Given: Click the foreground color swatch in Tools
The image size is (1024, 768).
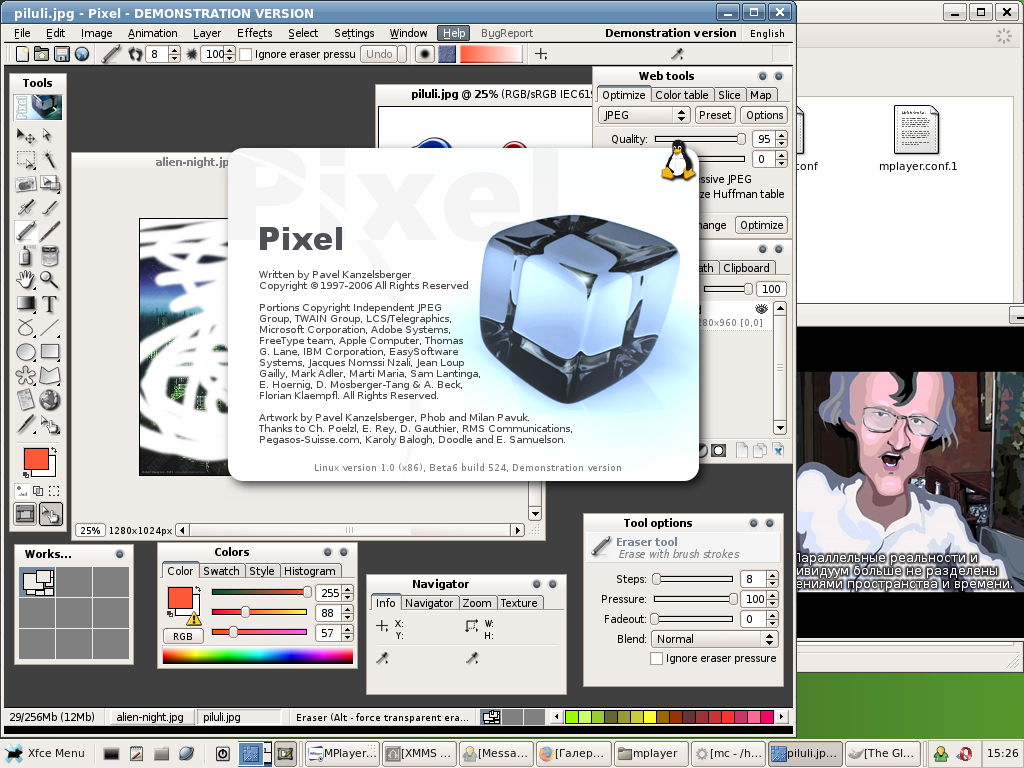Looking at the screenshot, I should (x=36, y=459).
